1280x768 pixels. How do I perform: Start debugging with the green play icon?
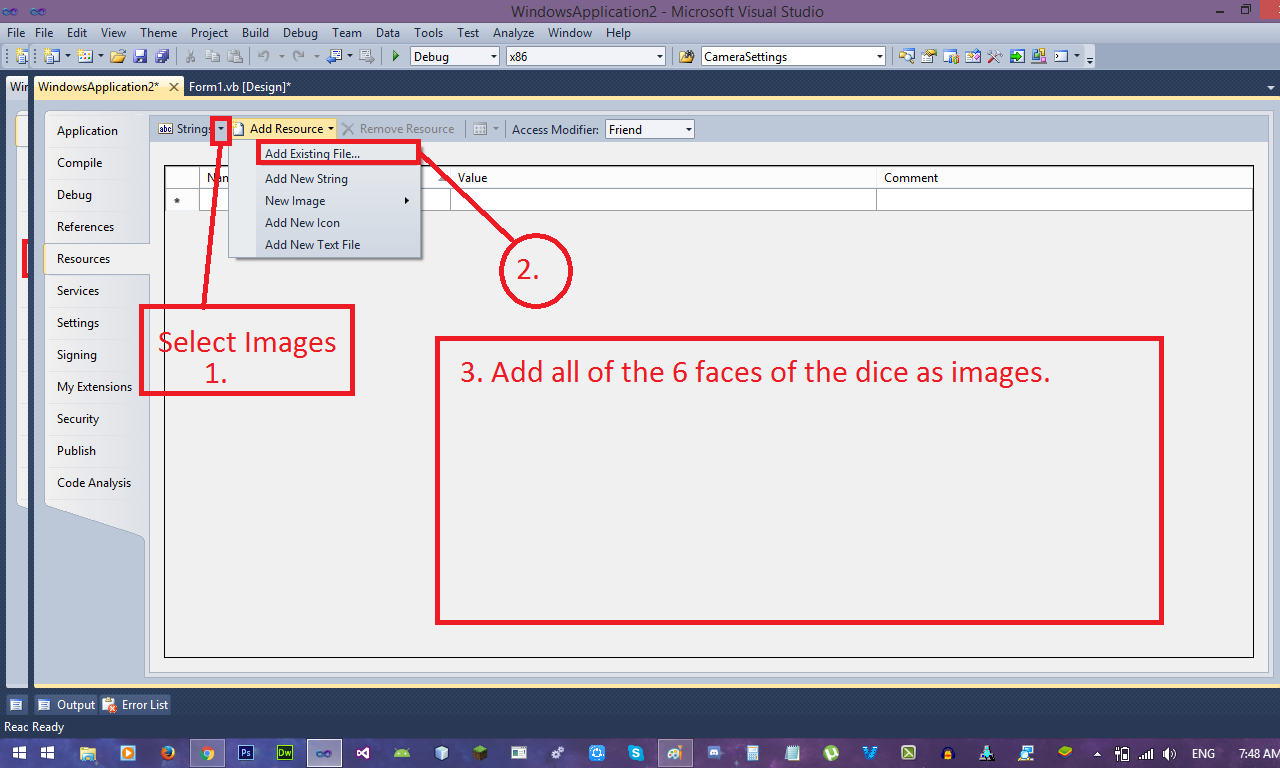(x=396, y=57)
